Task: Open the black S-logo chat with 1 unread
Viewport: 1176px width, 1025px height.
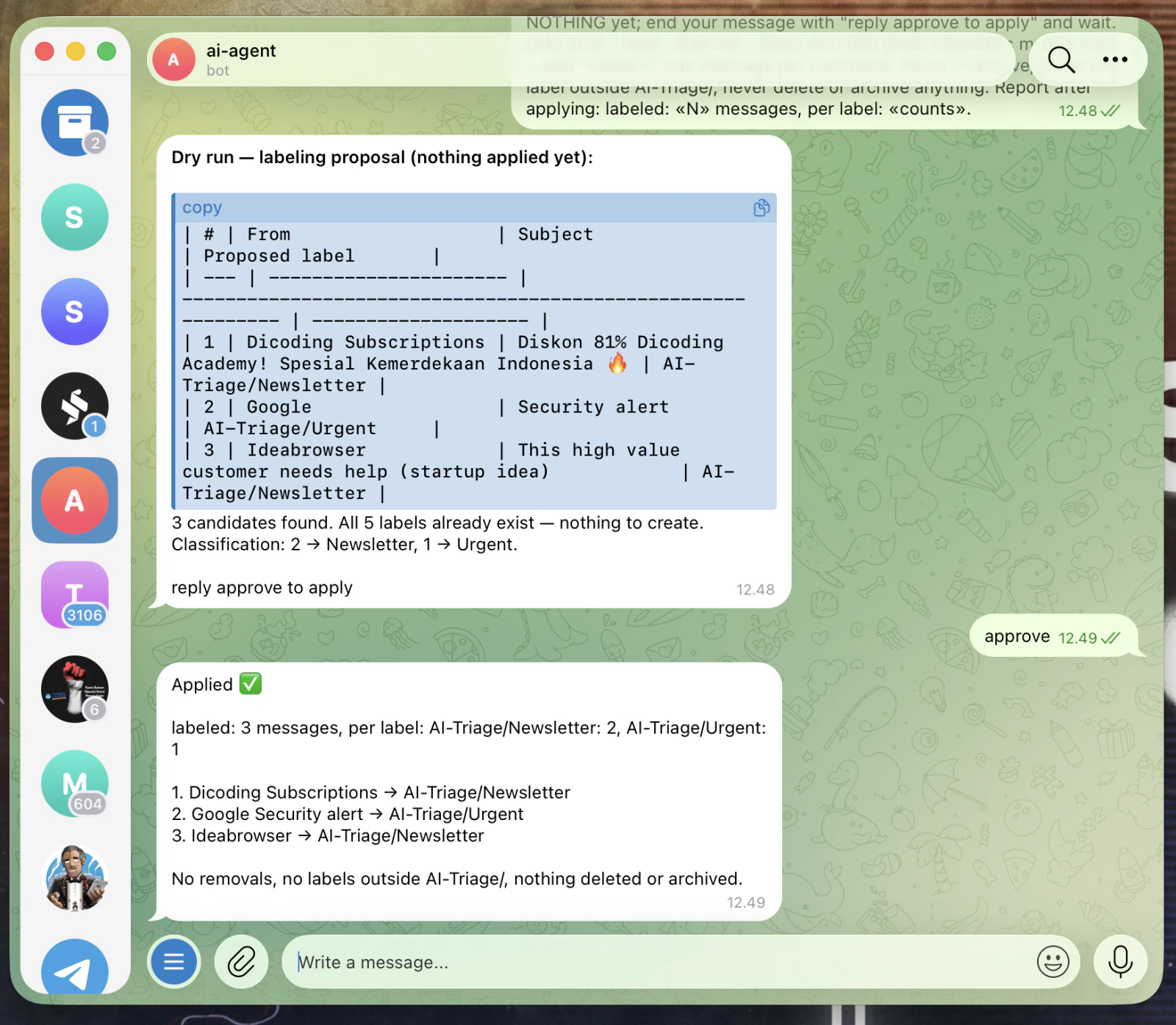Action: pyautogui.click(x=75, y=406)
